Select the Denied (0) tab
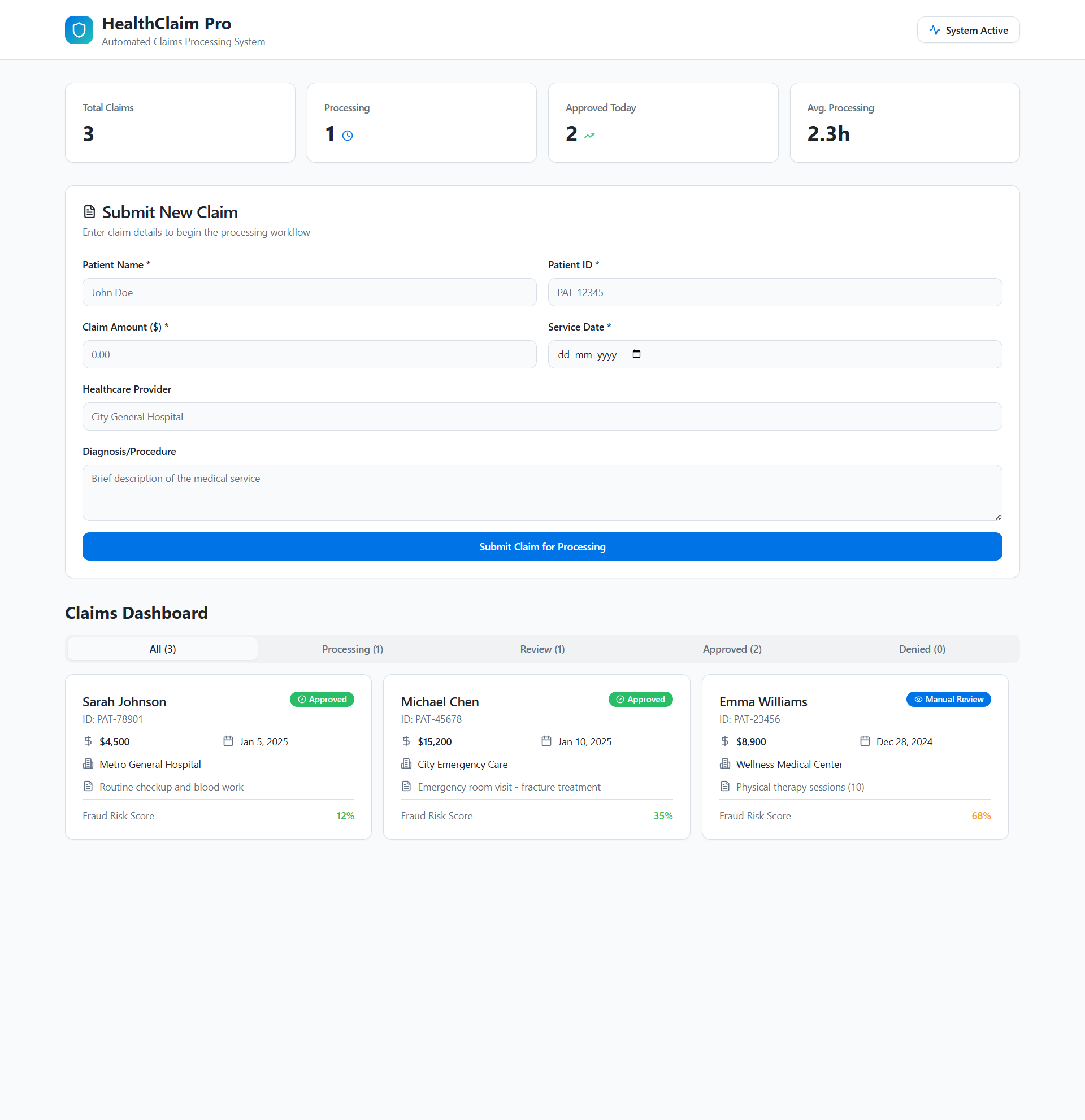The height and width of the screenshot is (1120, 1085). click(x=922, y=649)
